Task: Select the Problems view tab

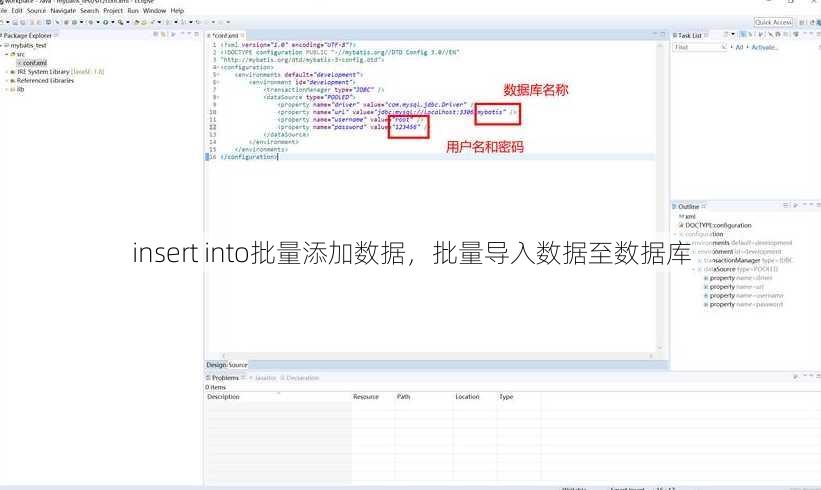Action: pos(225,377)
